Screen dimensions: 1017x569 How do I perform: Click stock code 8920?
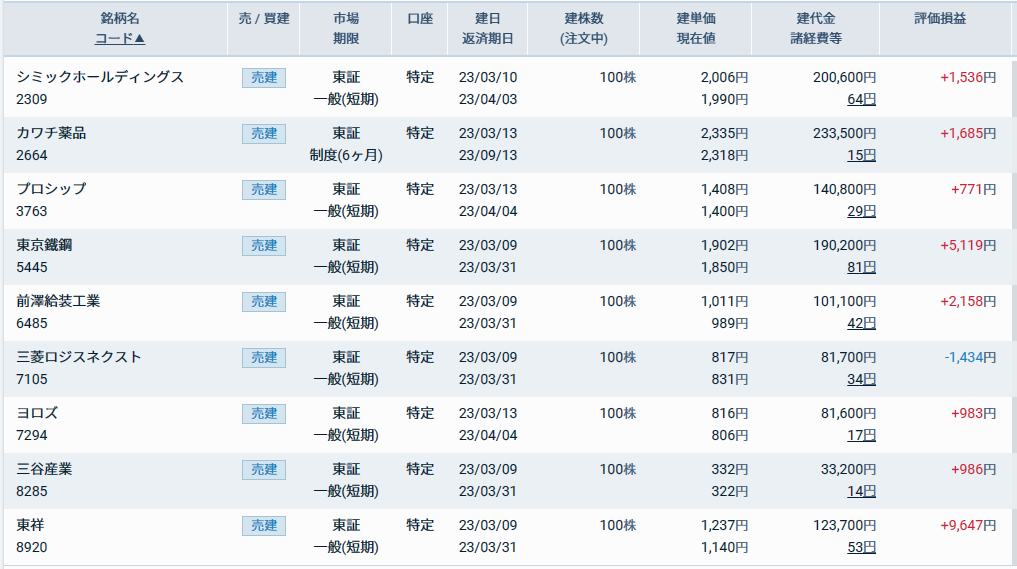pos(32,547)
